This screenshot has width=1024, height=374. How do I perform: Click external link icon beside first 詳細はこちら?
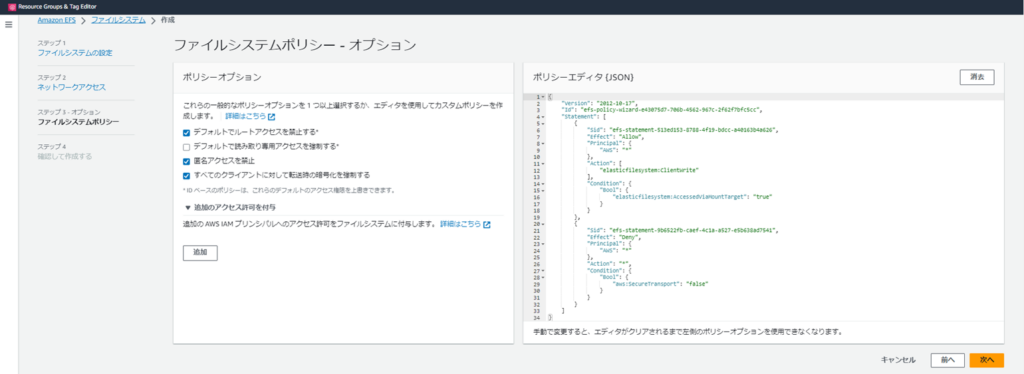[272, 117]
